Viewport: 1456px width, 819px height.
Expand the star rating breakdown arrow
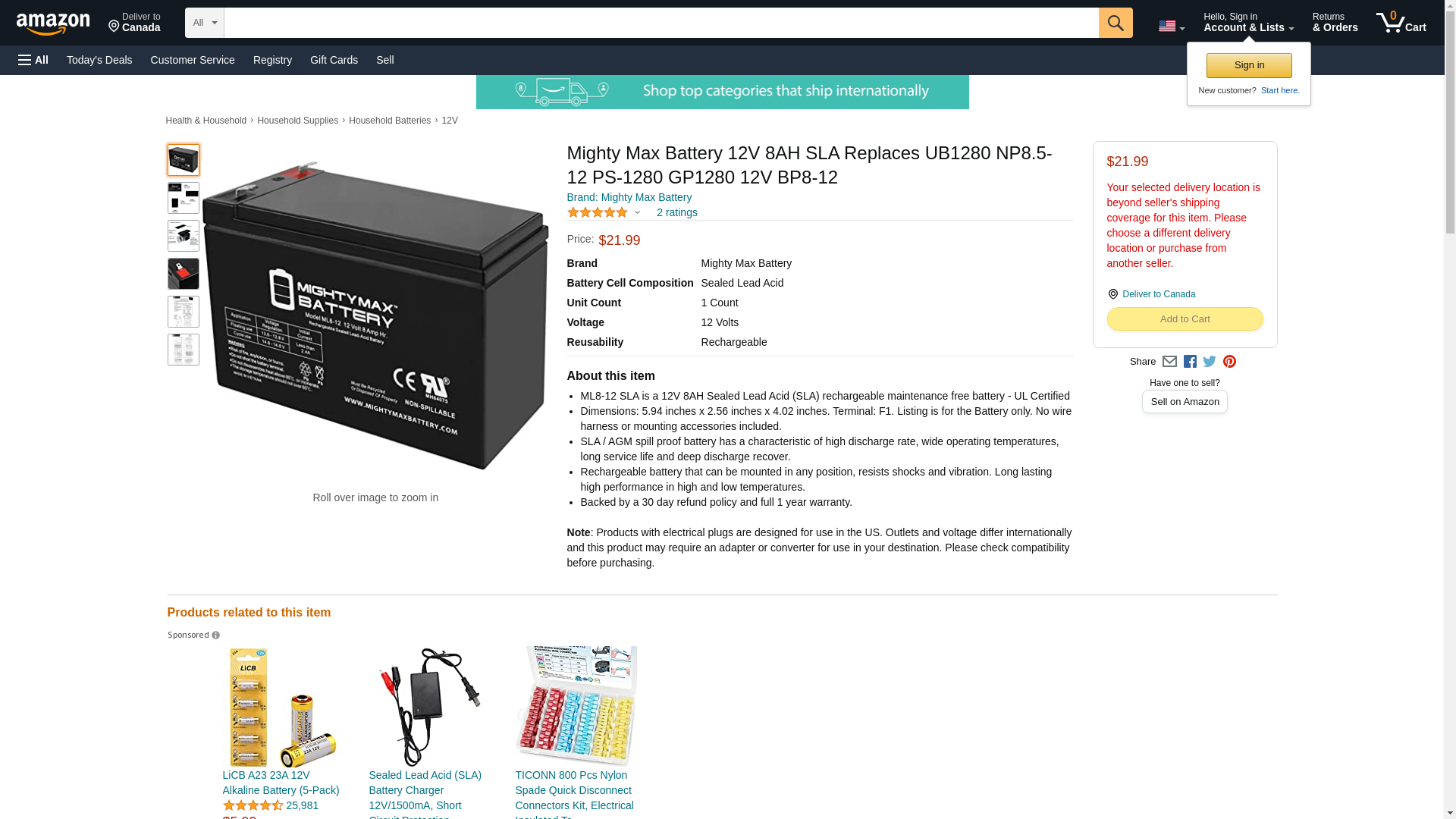tap(637, 213)
